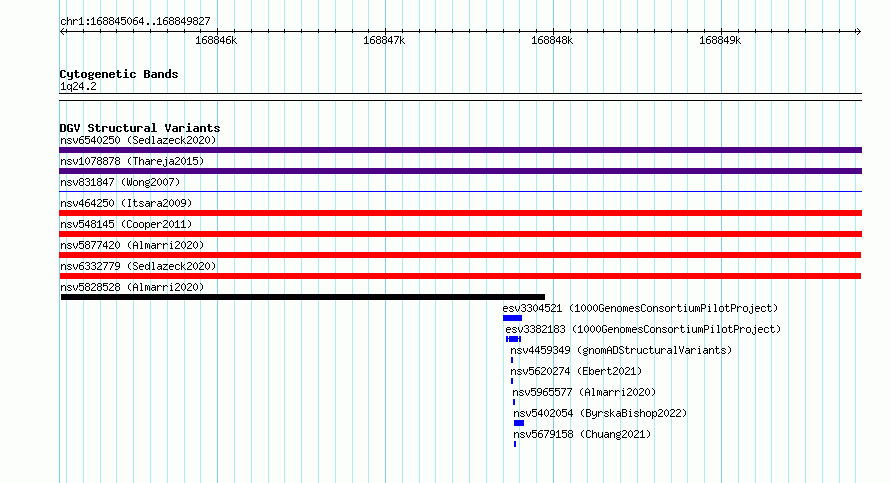Click the red bar for nsv6332779
The width and height of the screenshot is (890, 483).
(x=460, y=276)
